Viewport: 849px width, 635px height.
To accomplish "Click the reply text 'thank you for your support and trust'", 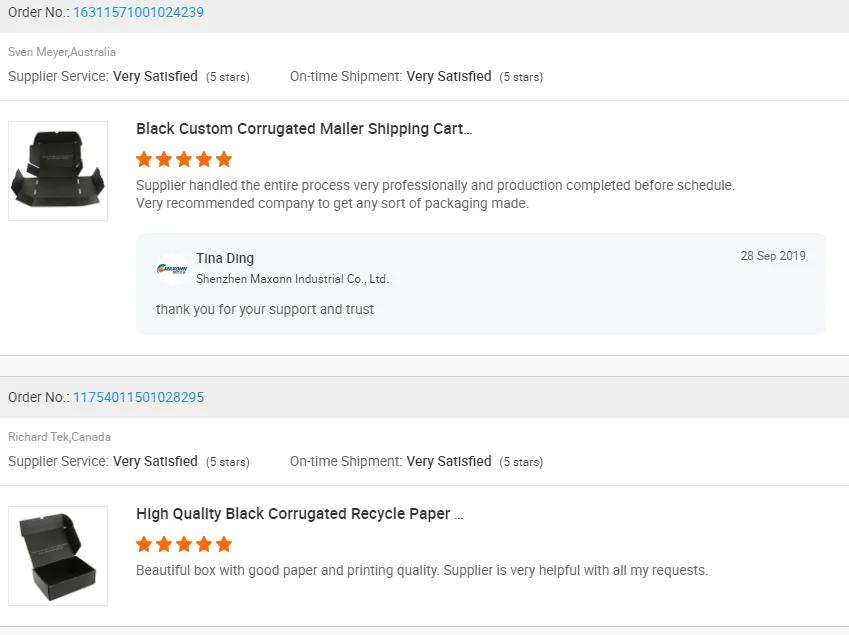I will (265, 309).
